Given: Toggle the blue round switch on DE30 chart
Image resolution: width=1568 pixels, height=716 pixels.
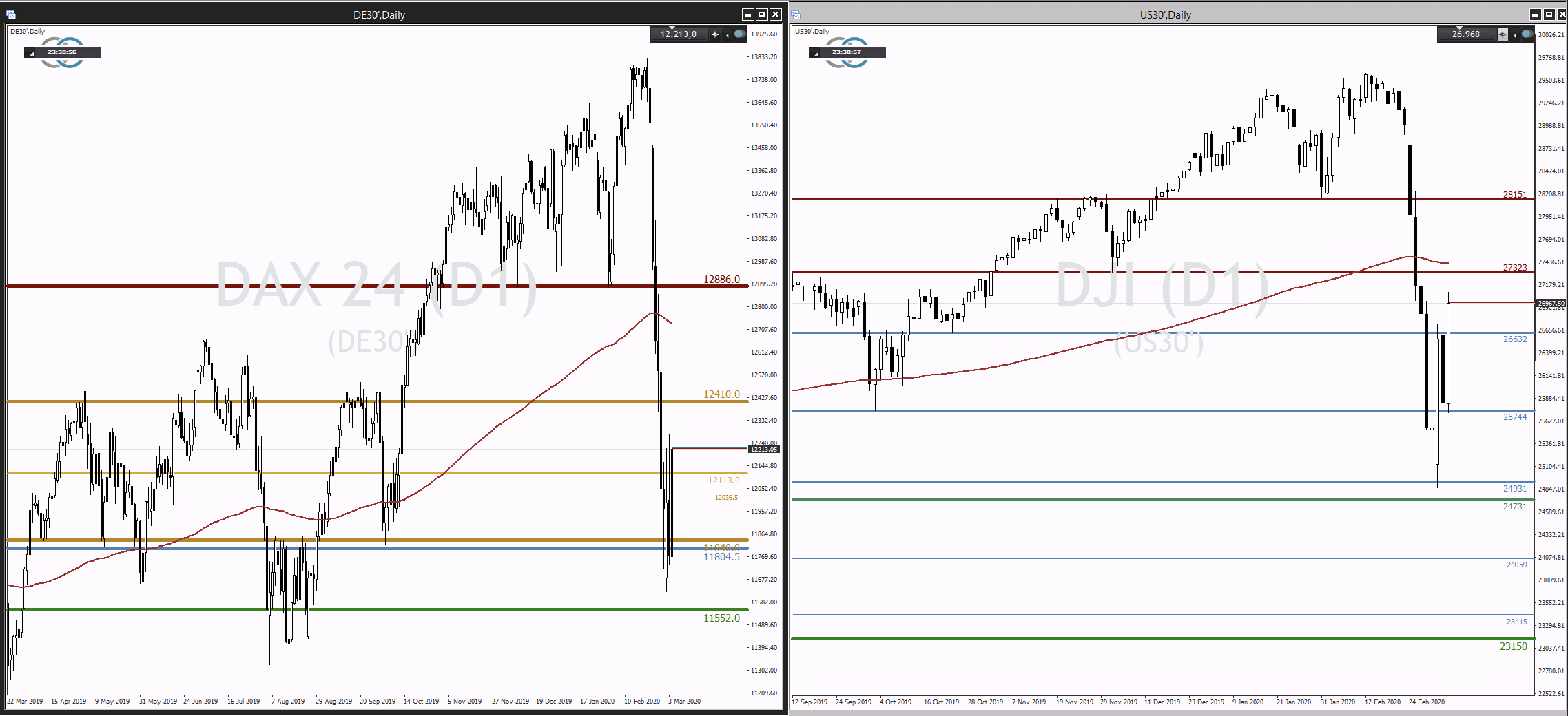Looking at the screenshot, I should [740, 34].
